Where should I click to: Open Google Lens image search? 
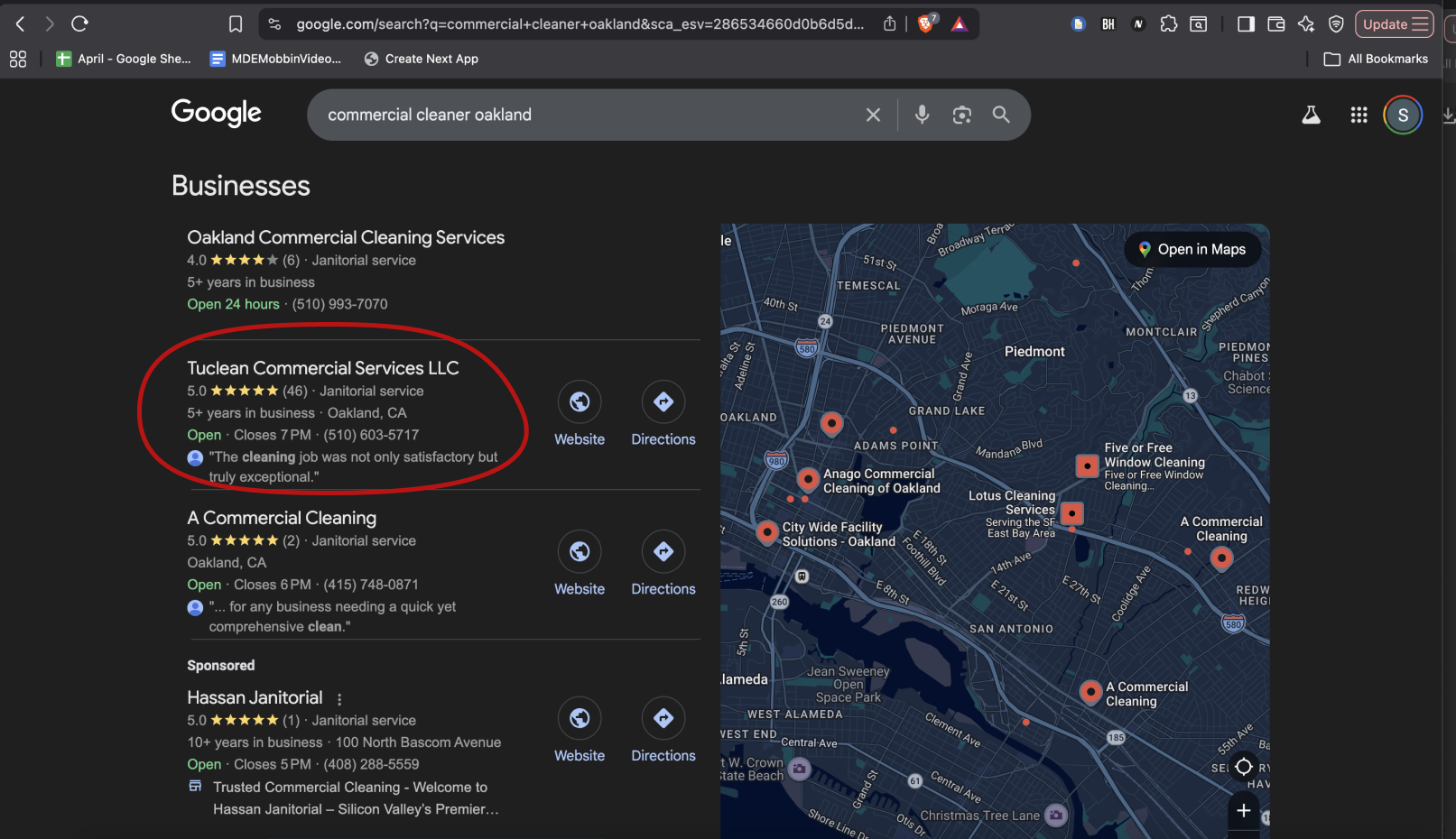tap(961, 115)
